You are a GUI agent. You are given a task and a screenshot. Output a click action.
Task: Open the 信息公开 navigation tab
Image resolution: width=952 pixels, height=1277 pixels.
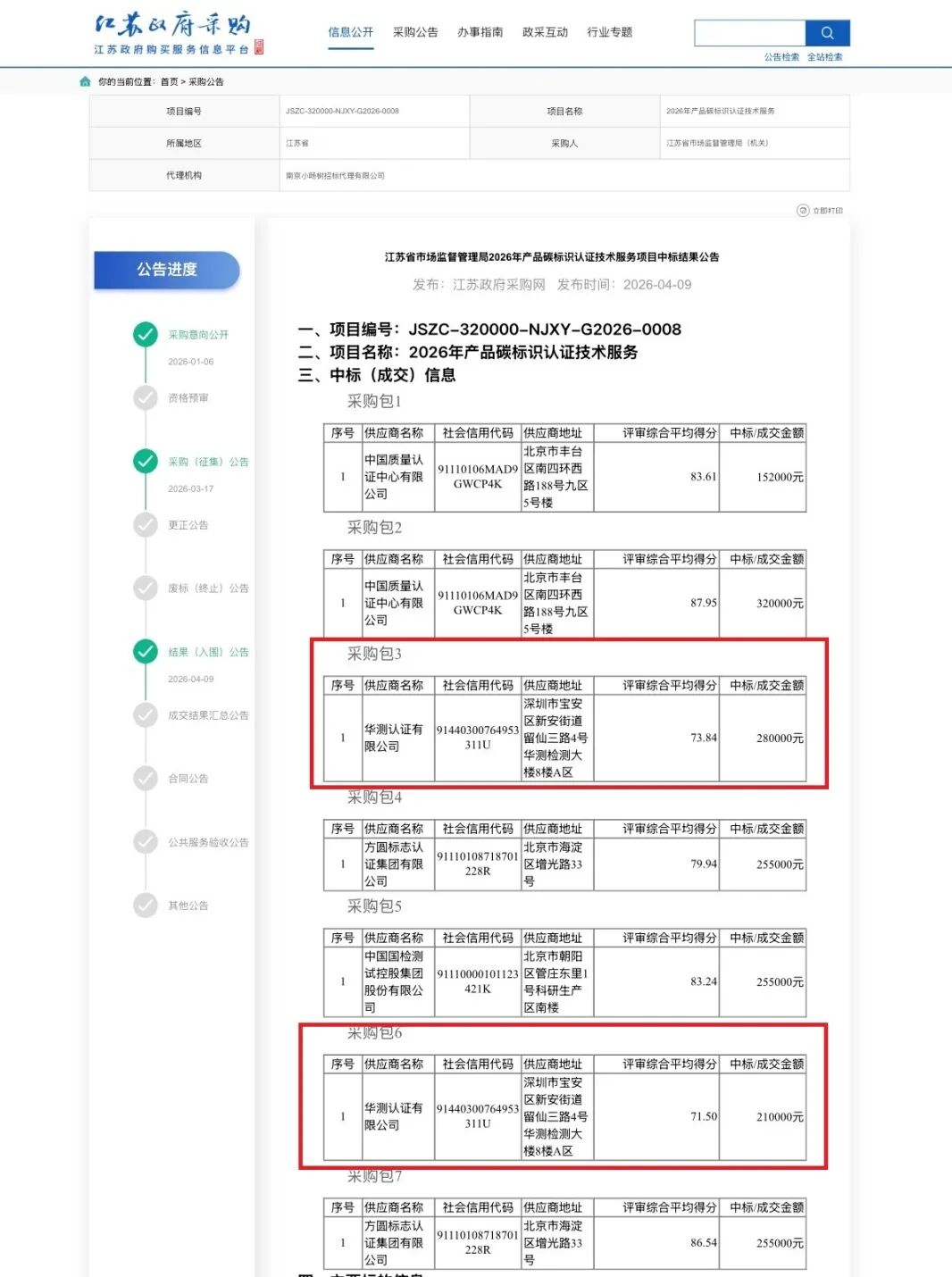click(350, 32)
